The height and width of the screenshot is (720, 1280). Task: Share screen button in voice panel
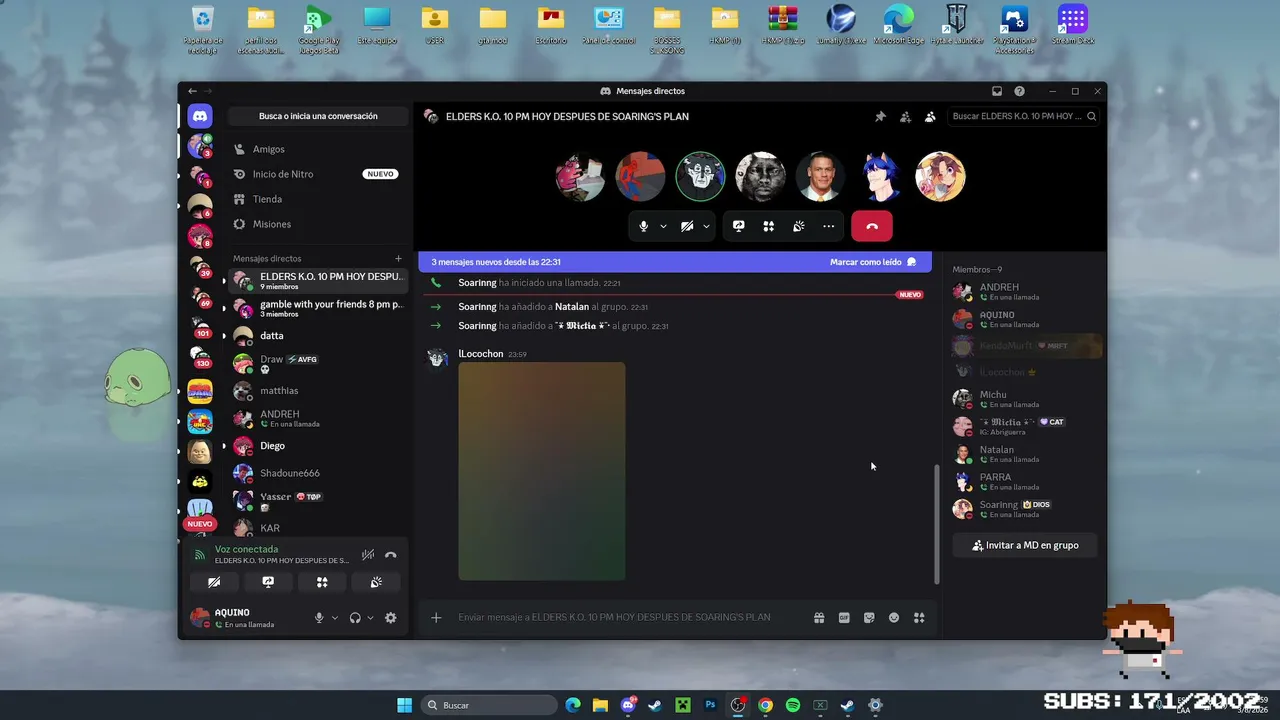click(x=268, y=582)
